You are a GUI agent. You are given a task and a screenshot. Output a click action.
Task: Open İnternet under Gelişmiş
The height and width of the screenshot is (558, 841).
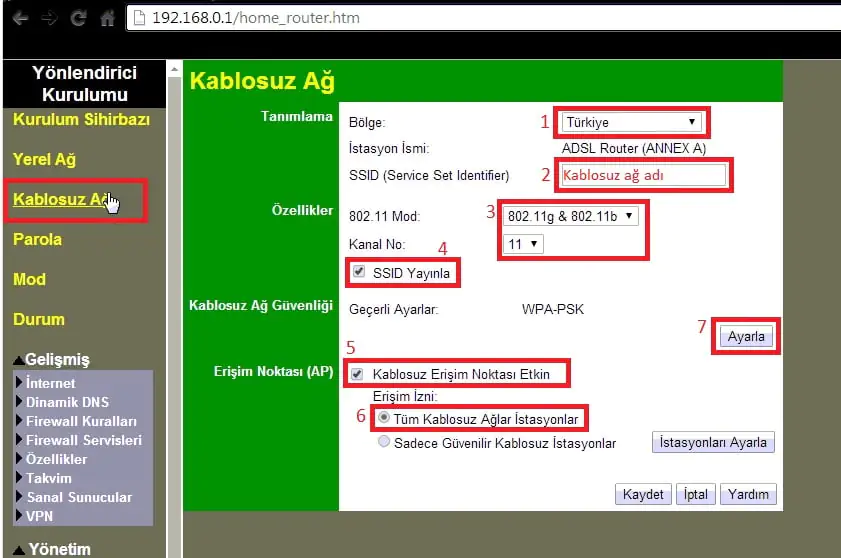[50, 383]
